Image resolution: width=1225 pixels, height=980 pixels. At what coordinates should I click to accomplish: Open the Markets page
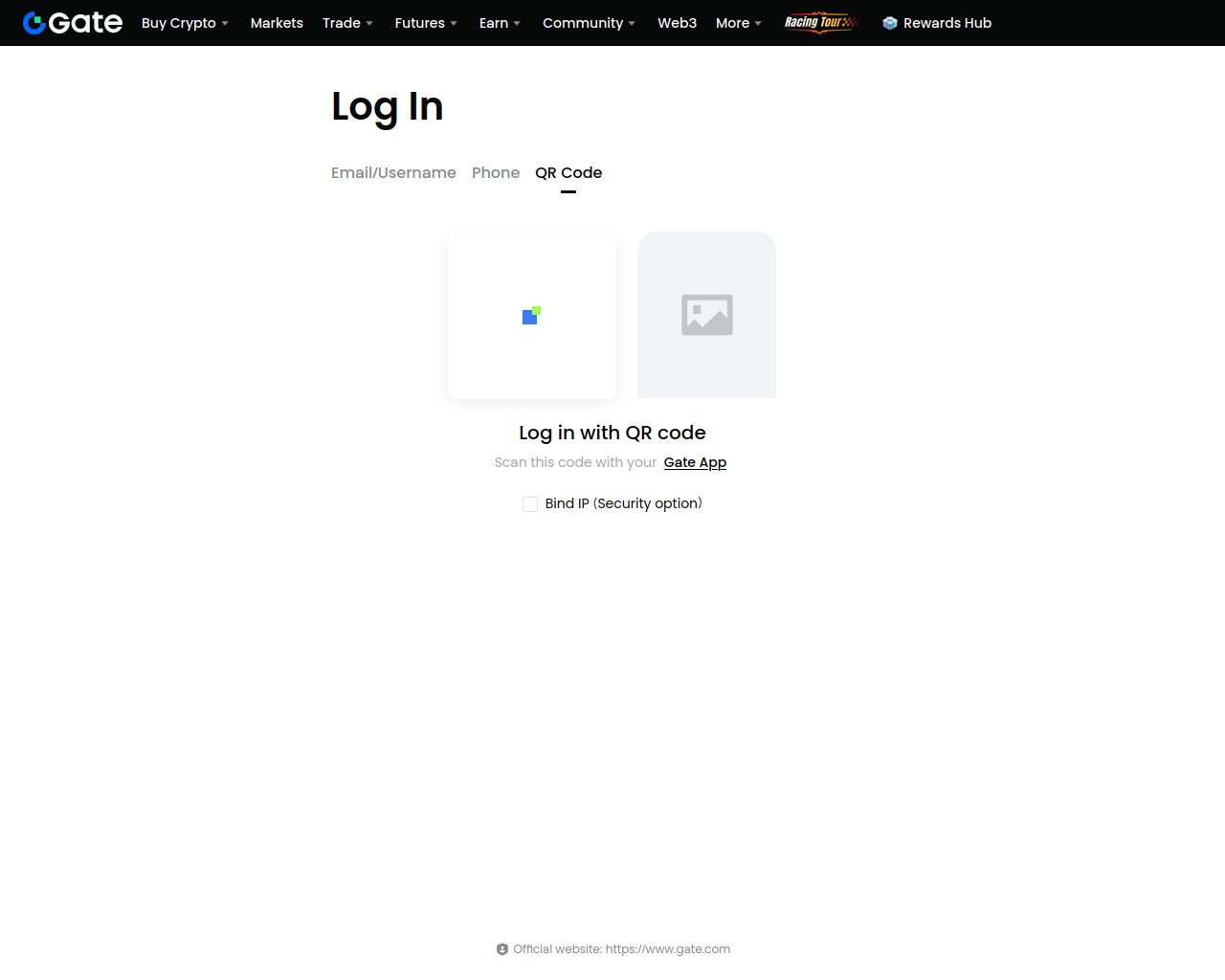pos(277,23)
